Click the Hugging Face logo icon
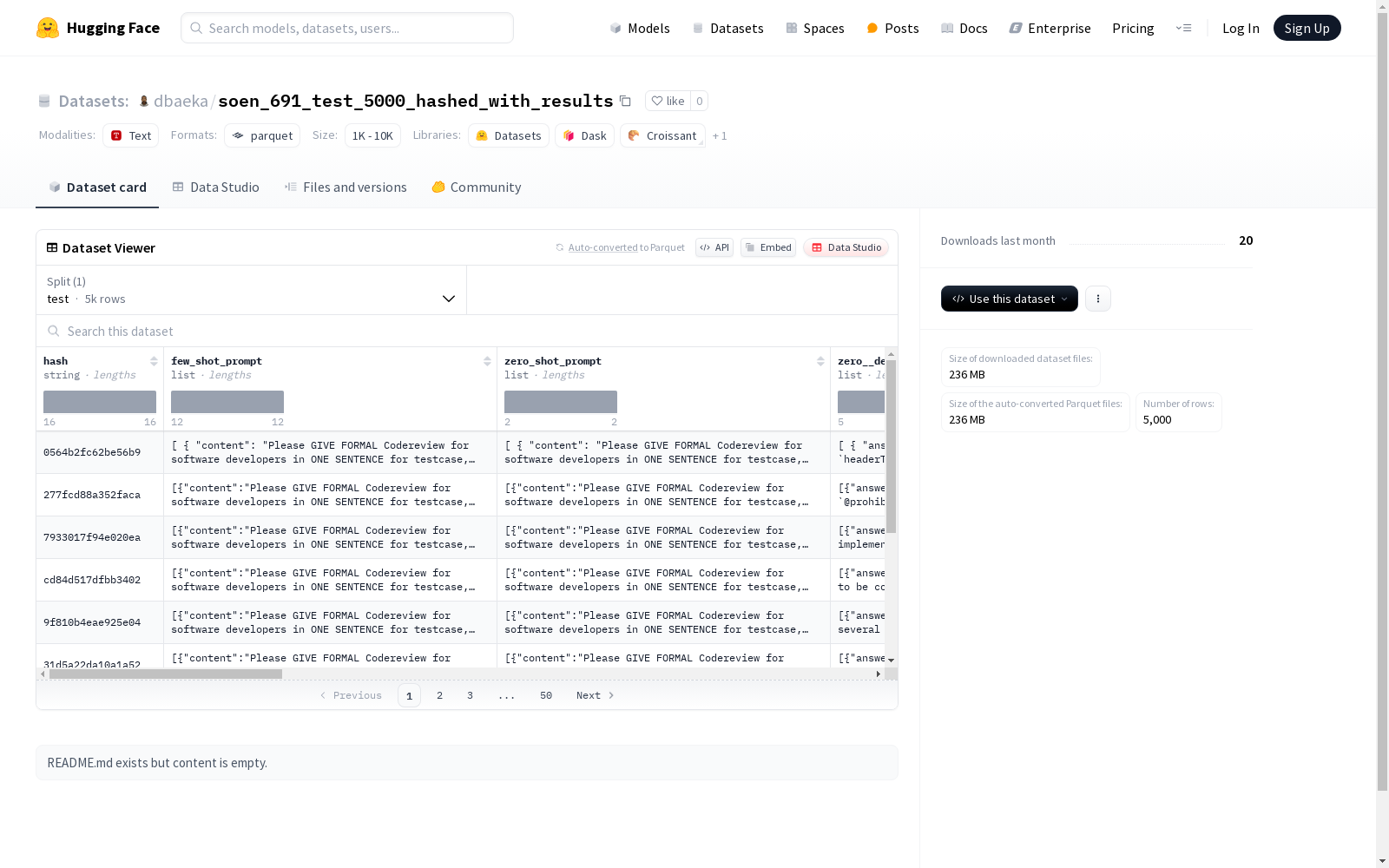 (x=48, y=28)
